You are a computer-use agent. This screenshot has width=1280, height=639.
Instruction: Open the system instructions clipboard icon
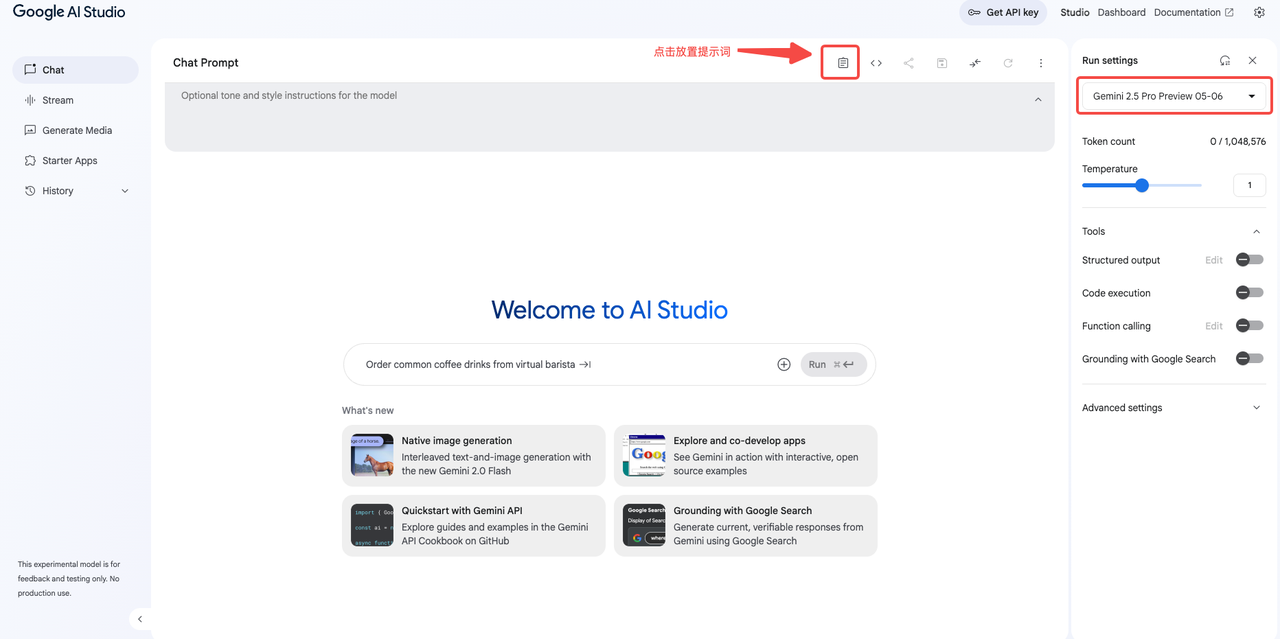click(x=843, y=63)
